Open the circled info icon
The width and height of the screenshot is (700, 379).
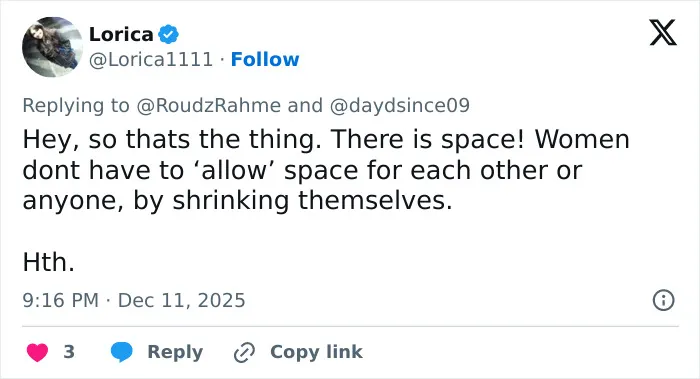coord(663,300)
